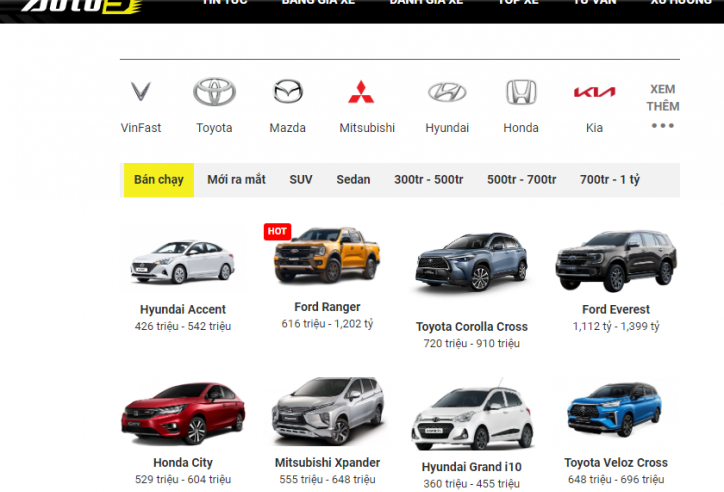
Task: Click the price text 616 triệu - 1,202 tỷ
Action: (327, 324)
